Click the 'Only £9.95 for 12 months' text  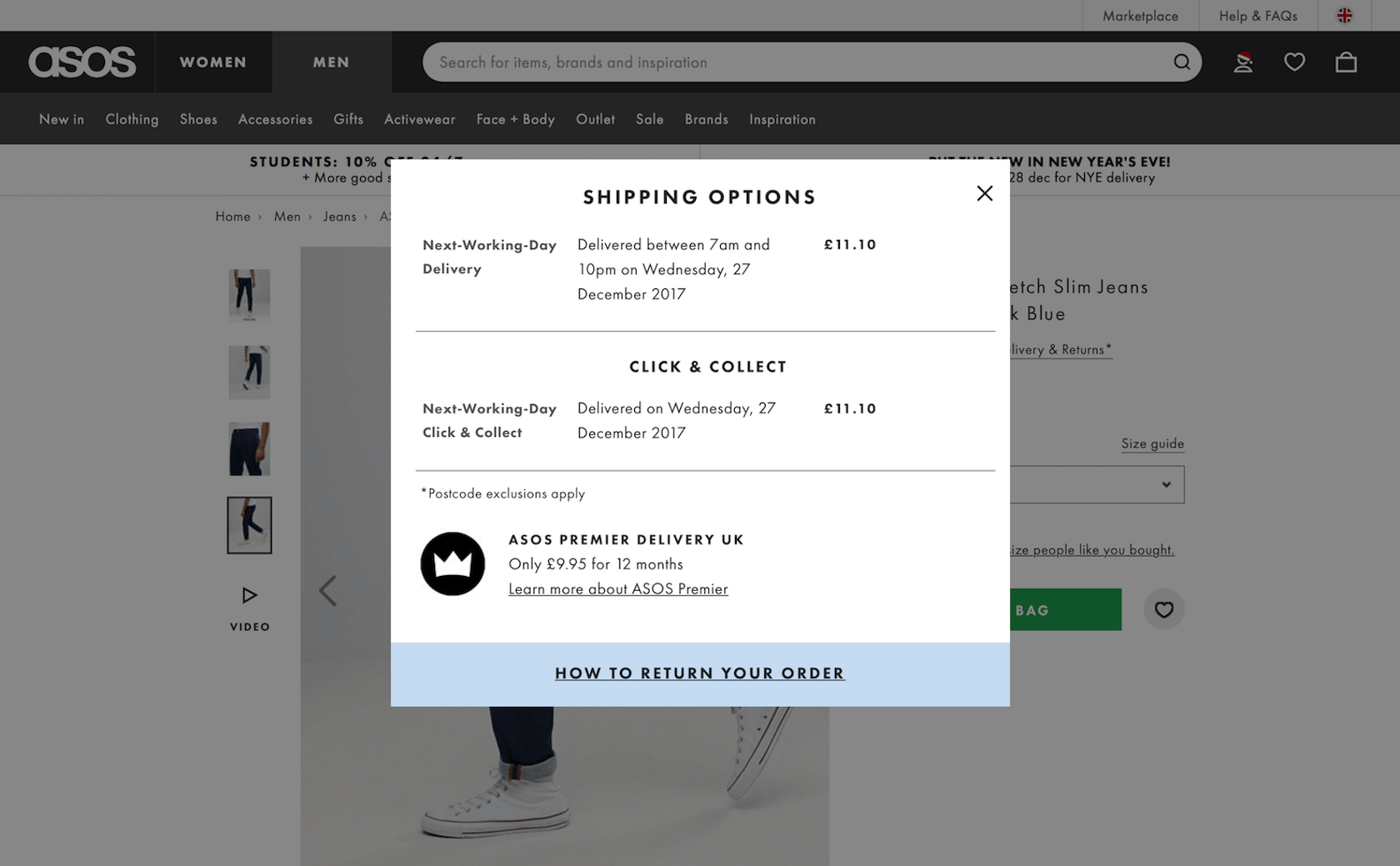click(596, 564)
